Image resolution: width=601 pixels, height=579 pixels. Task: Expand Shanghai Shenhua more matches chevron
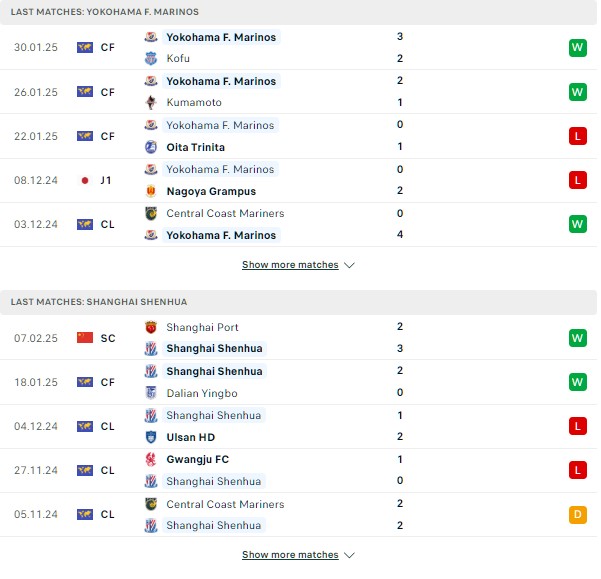click(x=349, y=555)
